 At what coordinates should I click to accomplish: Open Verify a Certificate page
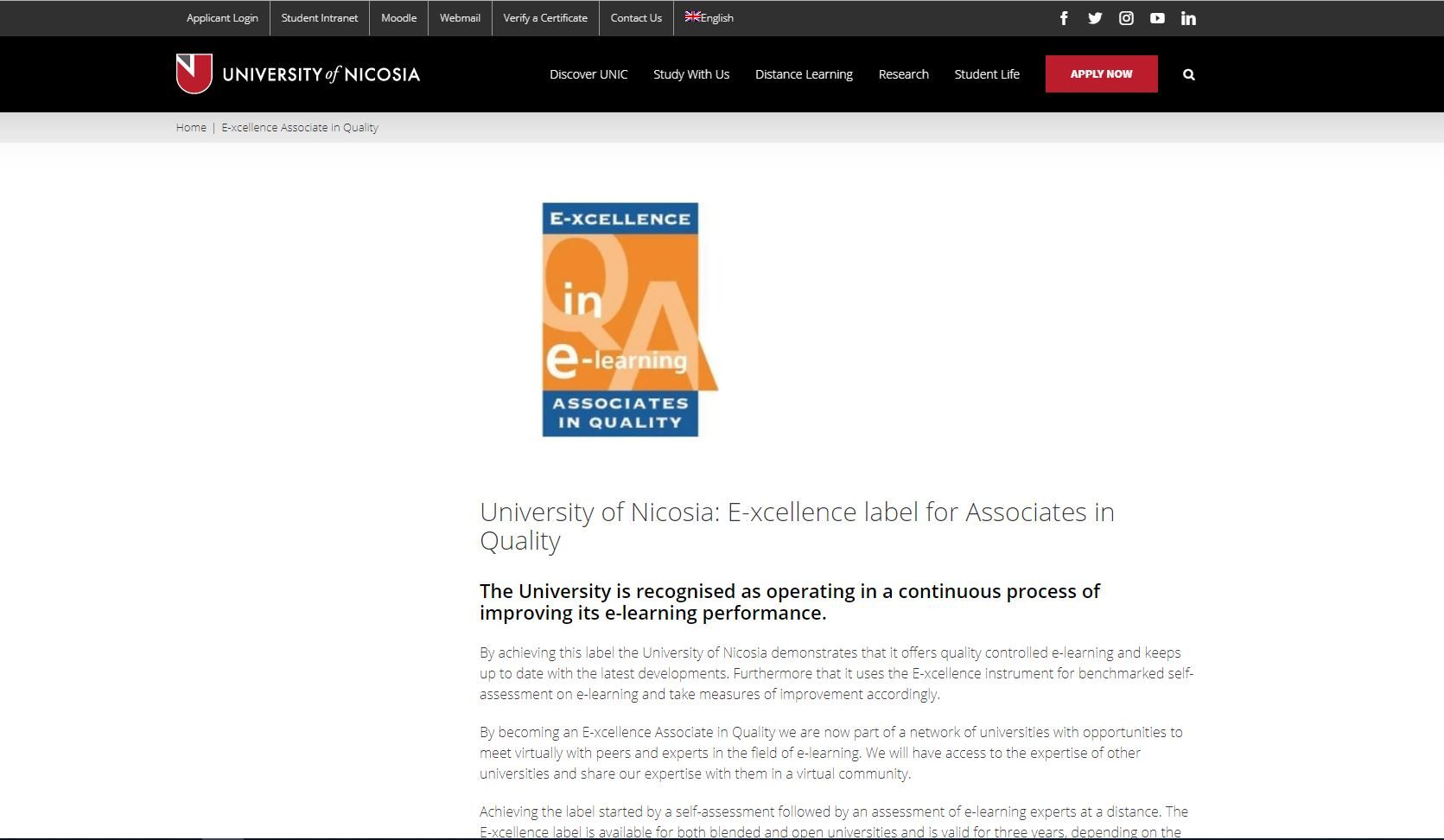545,18
